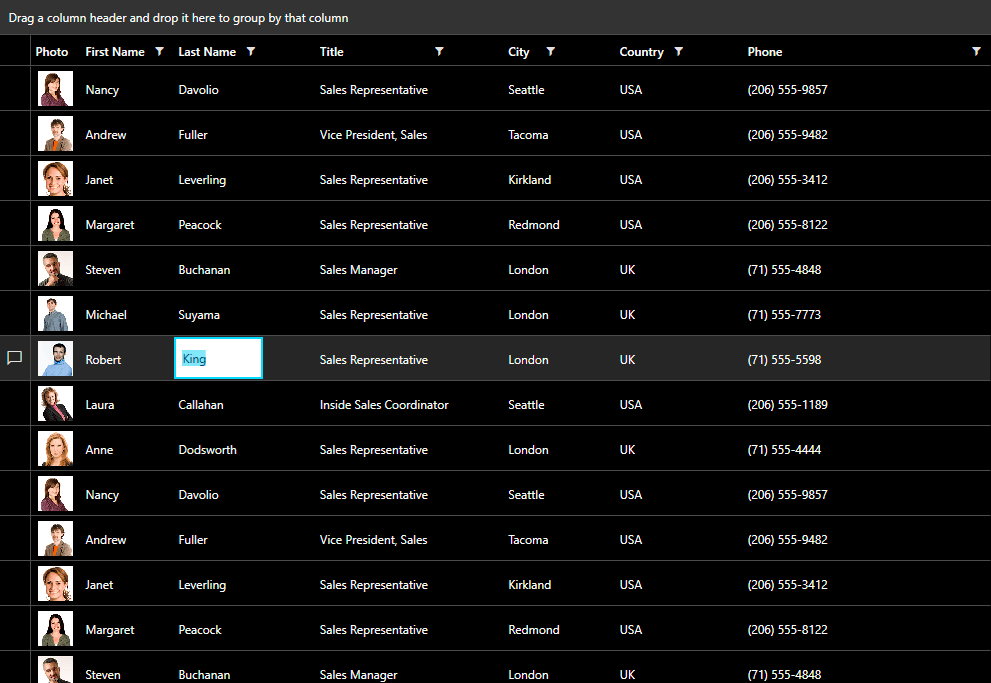The image size is (991, 683).
Task: Click the first Kirkland city cell
Action: (x=530, y=179)
